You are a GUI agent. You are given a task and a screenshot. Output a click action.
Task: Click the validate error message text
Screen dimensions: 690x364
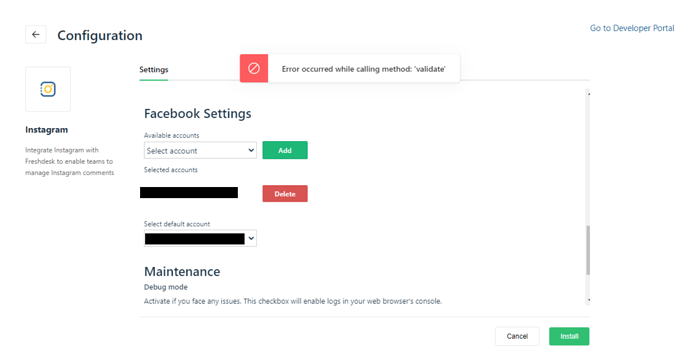point(363,69)
